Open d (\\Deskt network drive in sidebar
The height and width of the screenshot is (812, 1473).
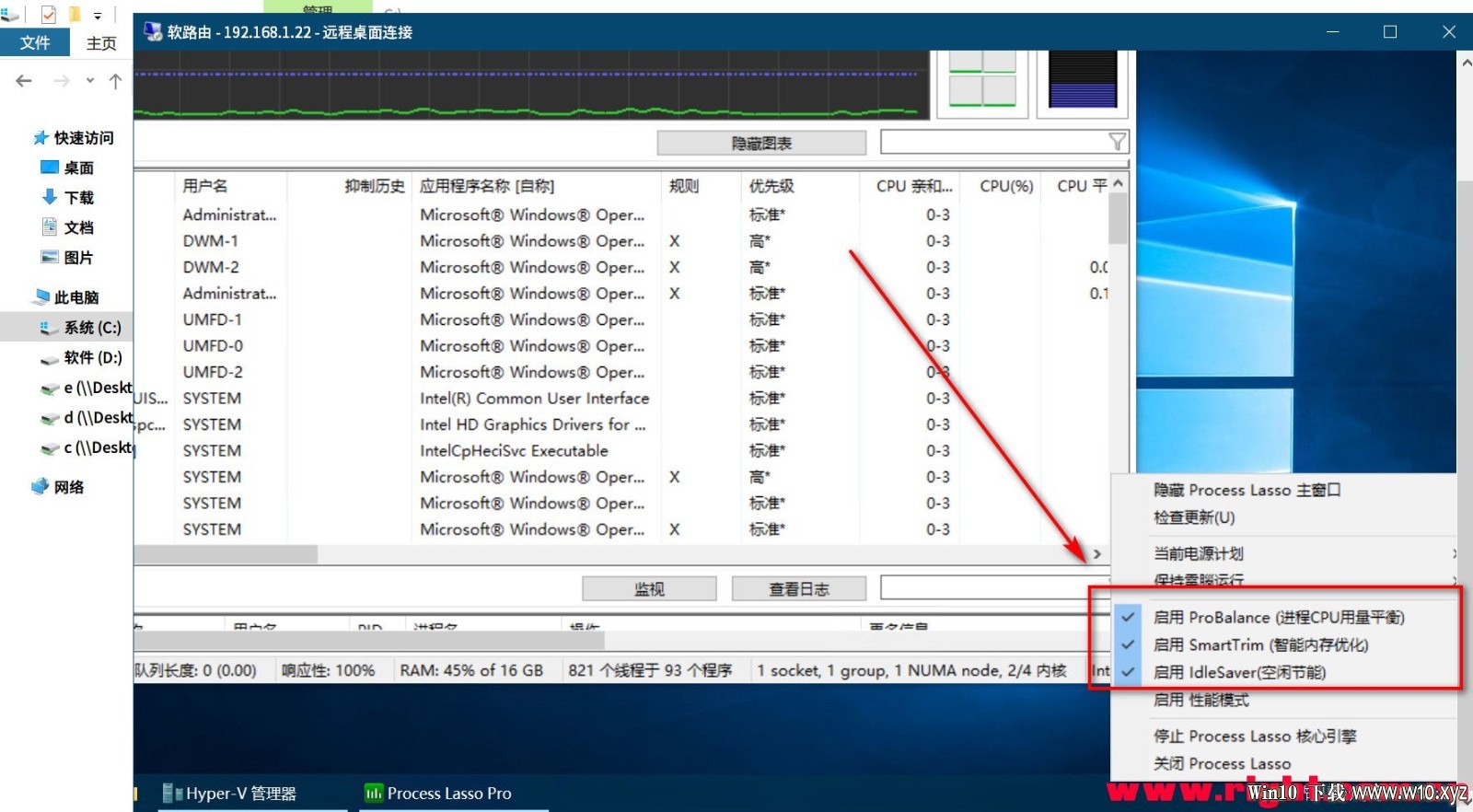point(87,418)
